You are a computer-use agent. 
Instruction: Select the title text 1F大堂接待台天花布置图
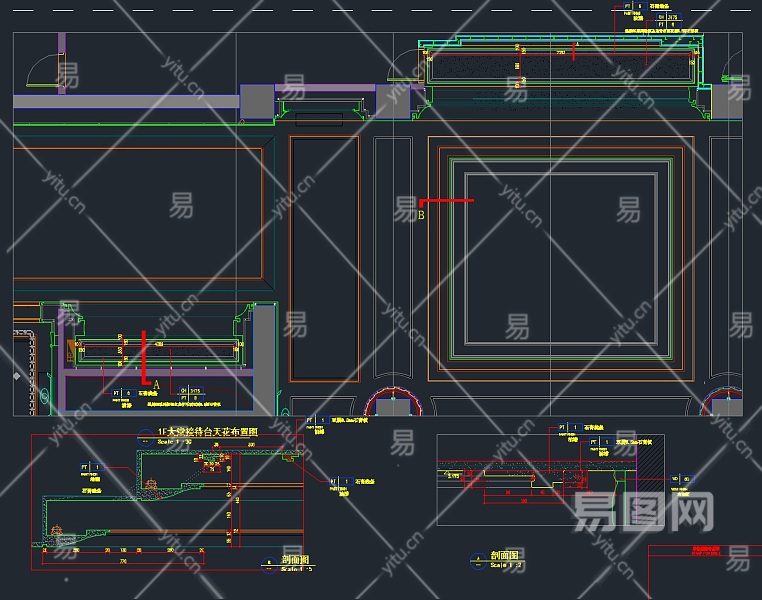pos(208,431)
